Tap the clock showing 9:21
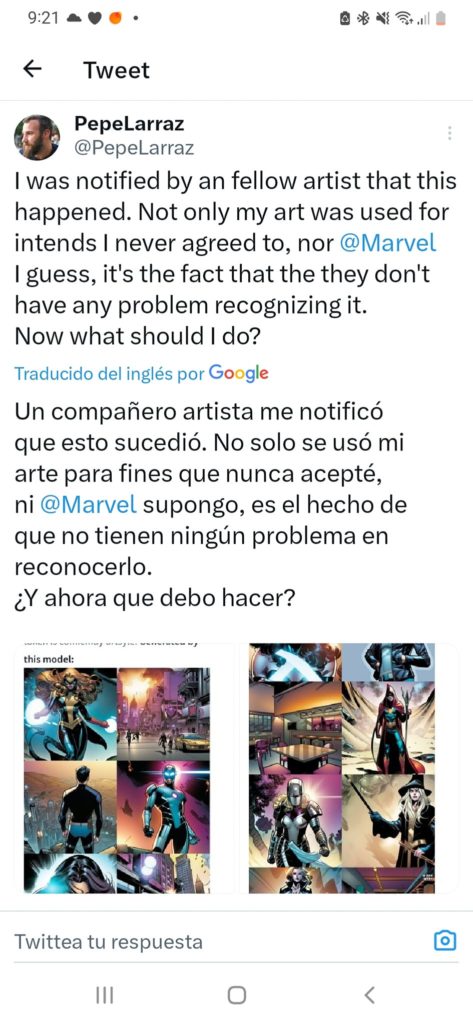Viewport: 473px width, 1024px height. pos(44,20)
